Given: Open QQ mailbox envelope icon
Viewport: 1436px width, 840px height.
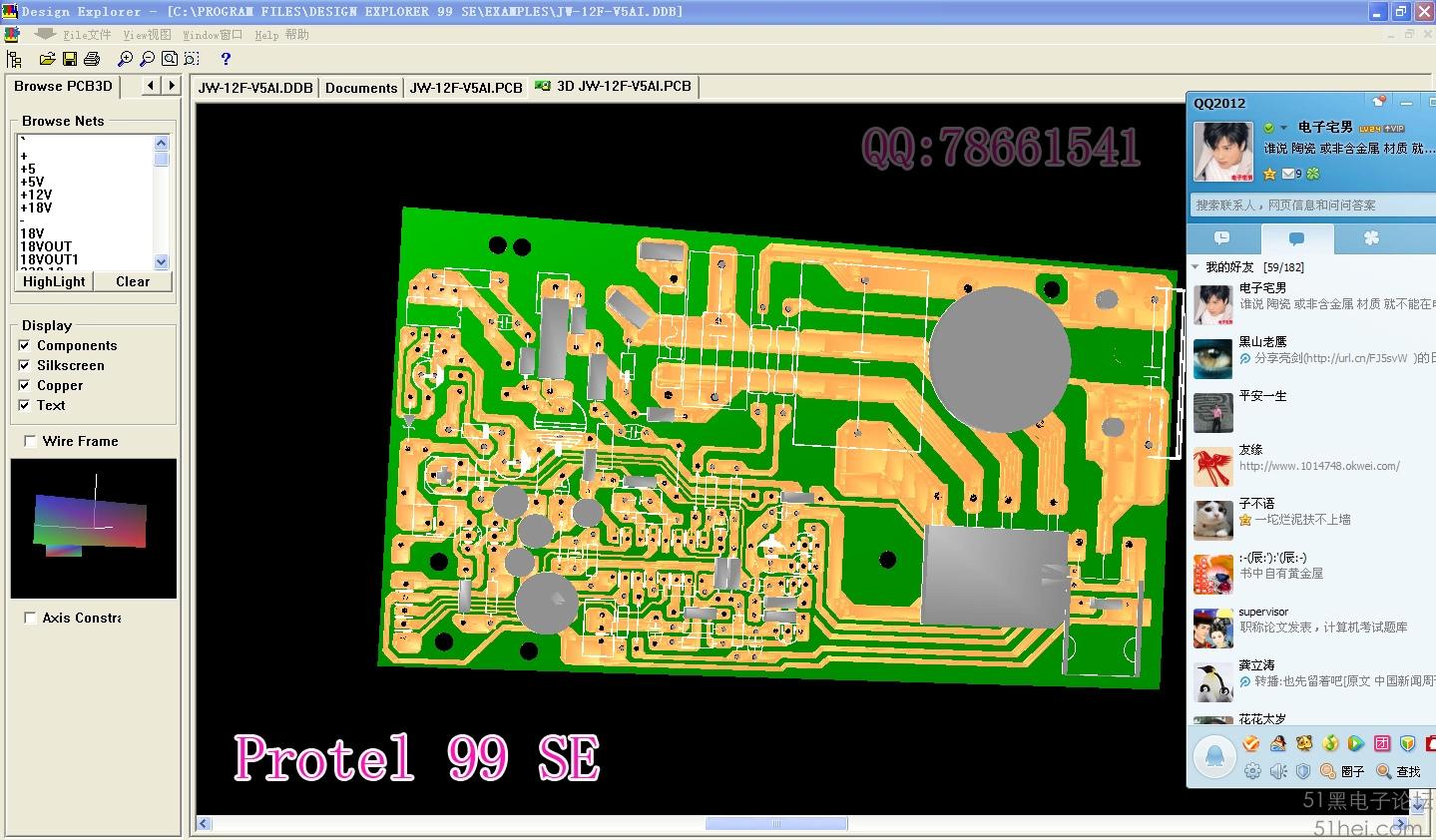Looking at the screenshot, I should coord(1289,174).
